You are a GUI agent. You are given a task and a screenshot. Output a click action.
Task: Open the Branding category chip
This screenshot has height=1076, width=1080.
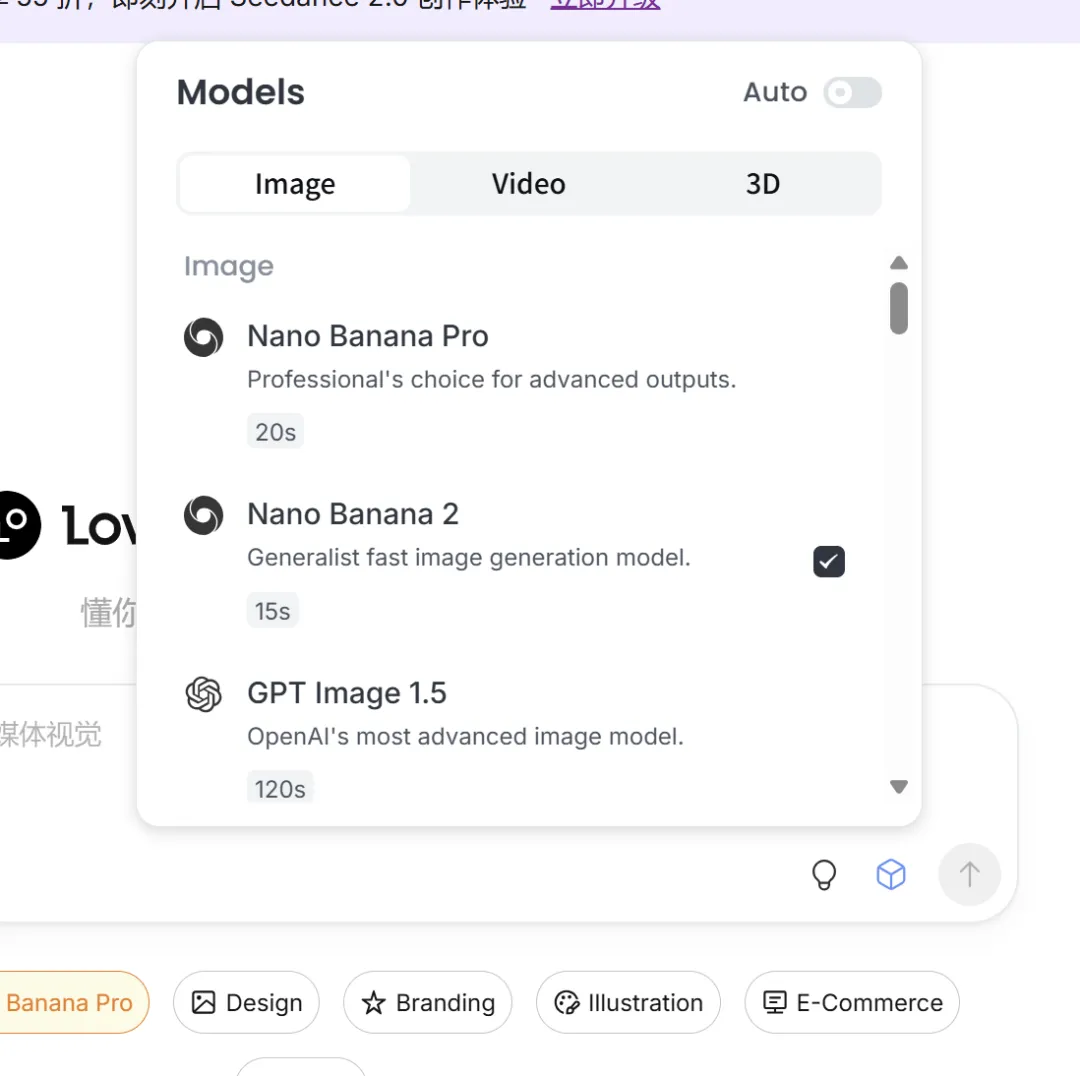pos(428,1002)
